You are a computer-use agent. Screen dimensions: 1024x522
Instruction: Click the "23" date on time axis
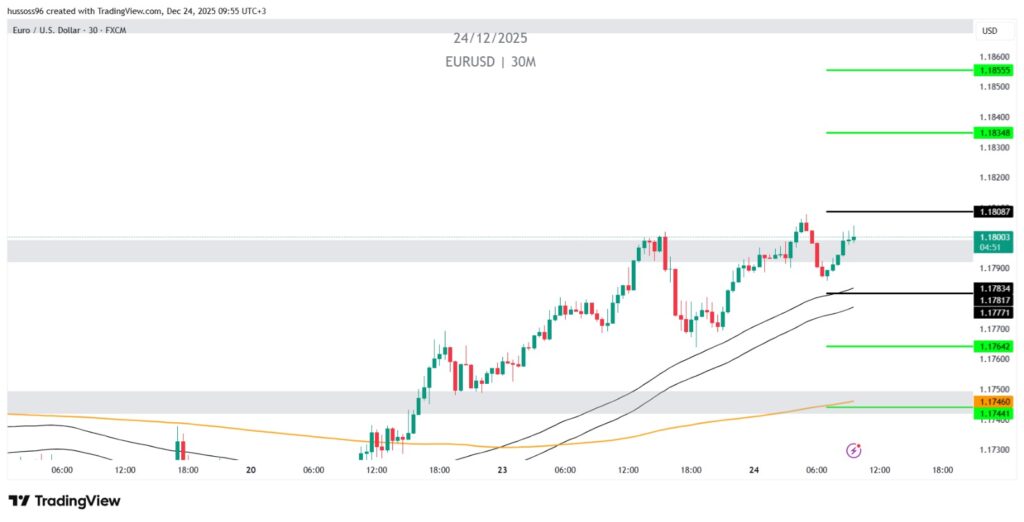[501, 469]
